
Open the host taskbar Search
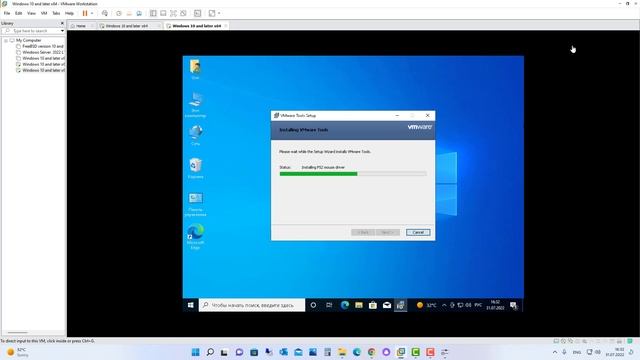[x=210, y=352]
